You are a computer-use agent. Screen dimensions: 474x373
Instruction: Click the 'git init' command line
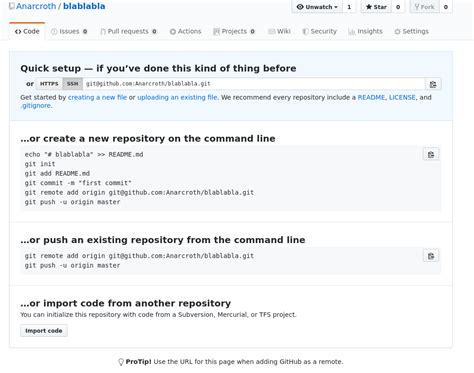pyautogui.click(x=40, y=164)
